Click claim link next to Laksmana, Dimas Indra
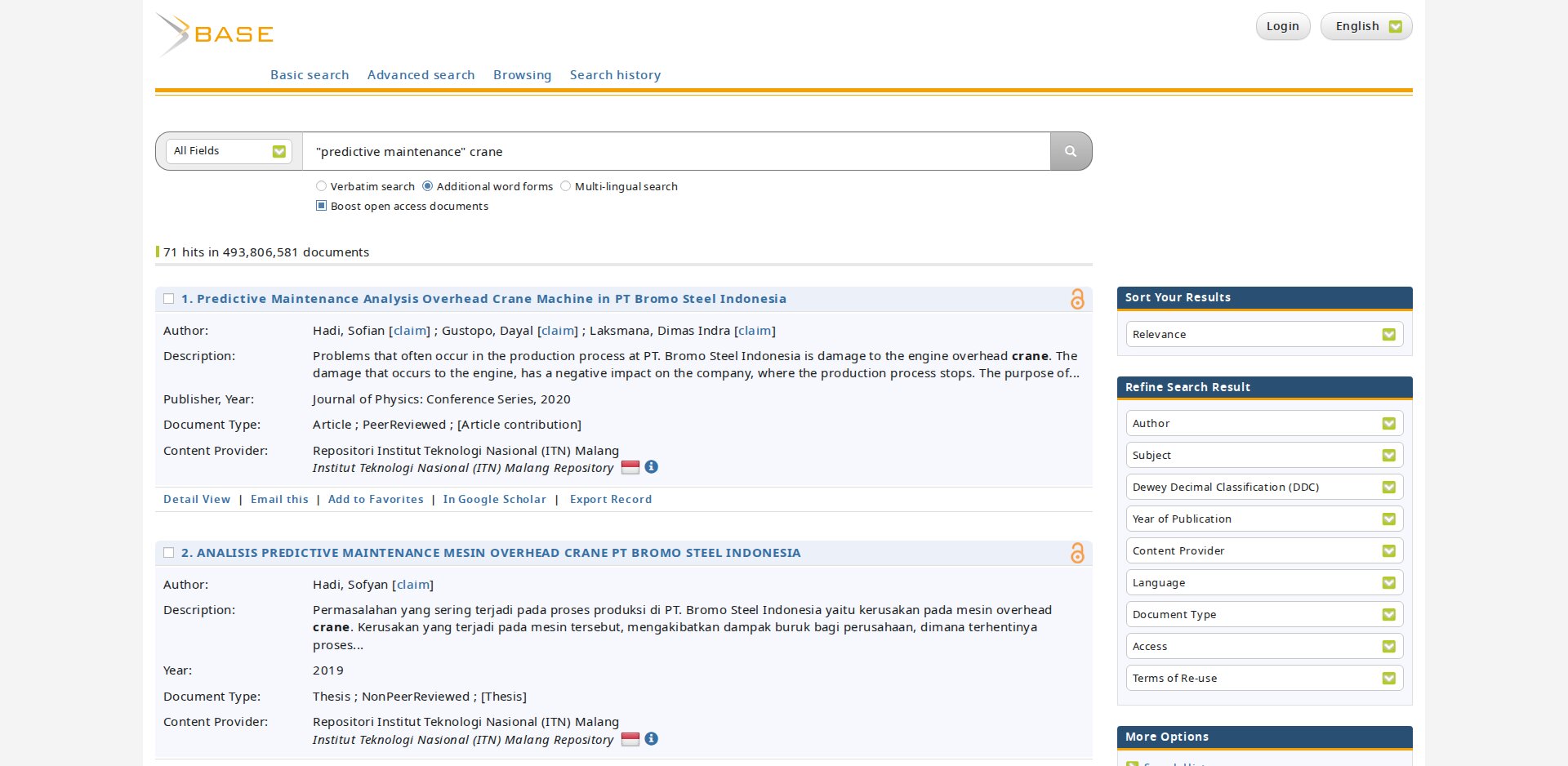 tap(755, 331)
